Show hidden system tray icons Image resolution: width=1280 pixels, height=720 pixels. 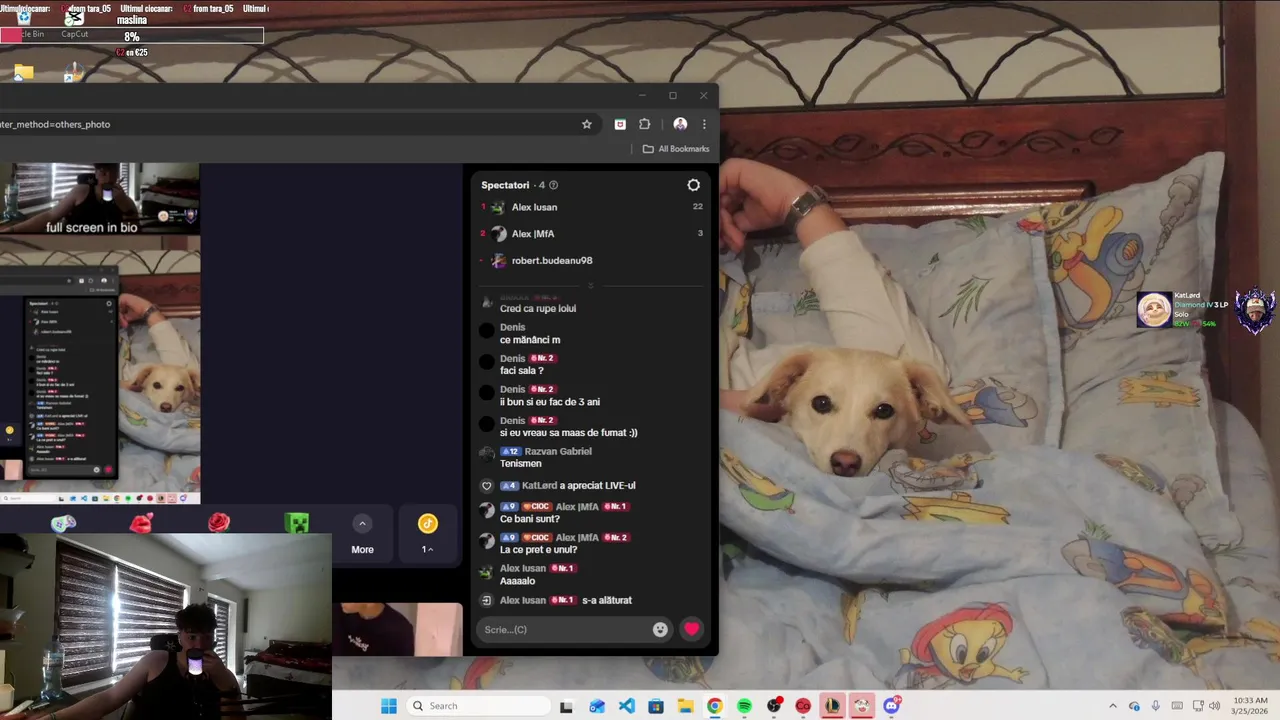click(x=1112, y=706)
